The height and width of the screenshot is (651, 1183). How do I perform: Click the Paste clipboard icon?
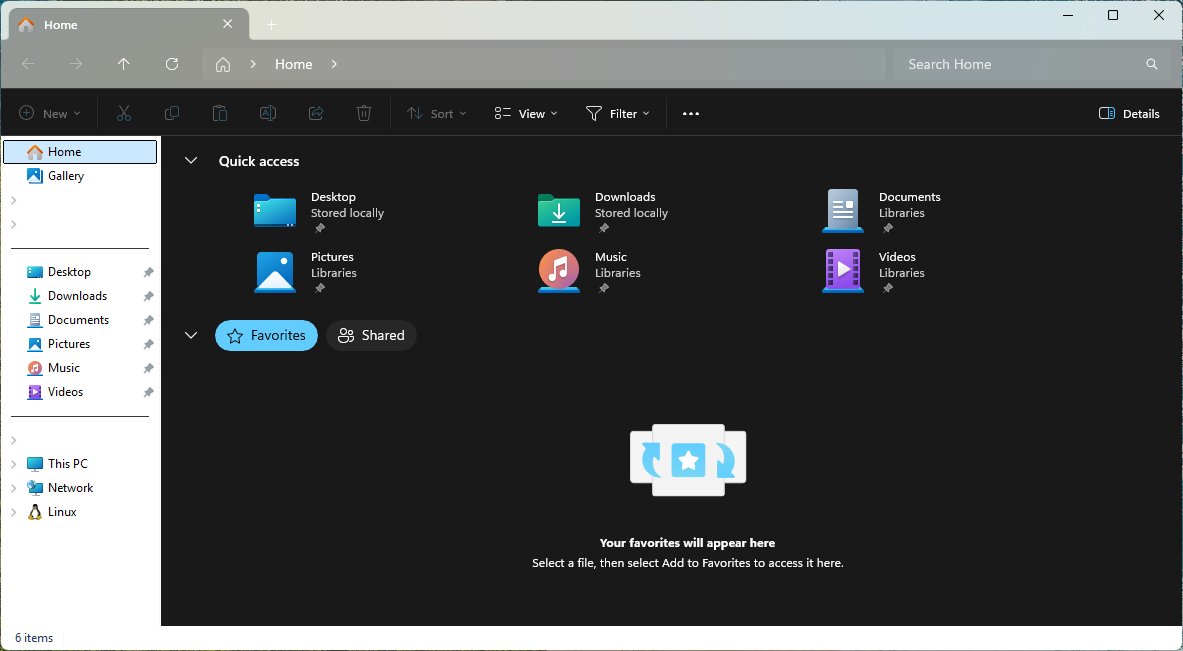(220, 113)
